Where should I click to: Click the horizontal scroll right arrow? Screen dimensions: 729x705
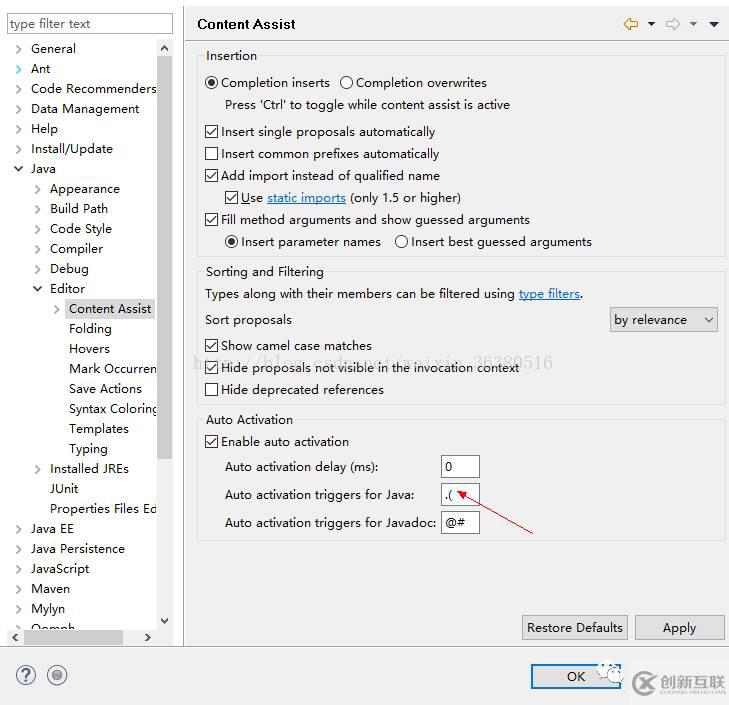(148, 637)
